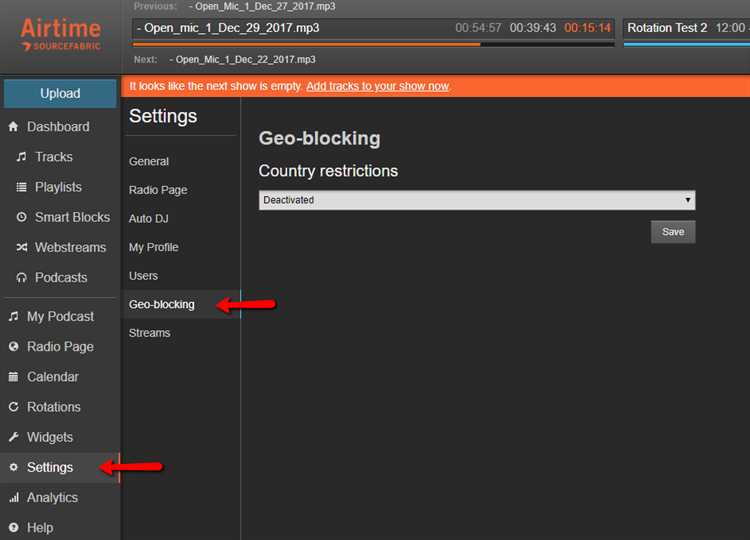Screen dimensions: 750x540
Task: Click the Rotation Test 2 show title
Action: tap(667, 28)
